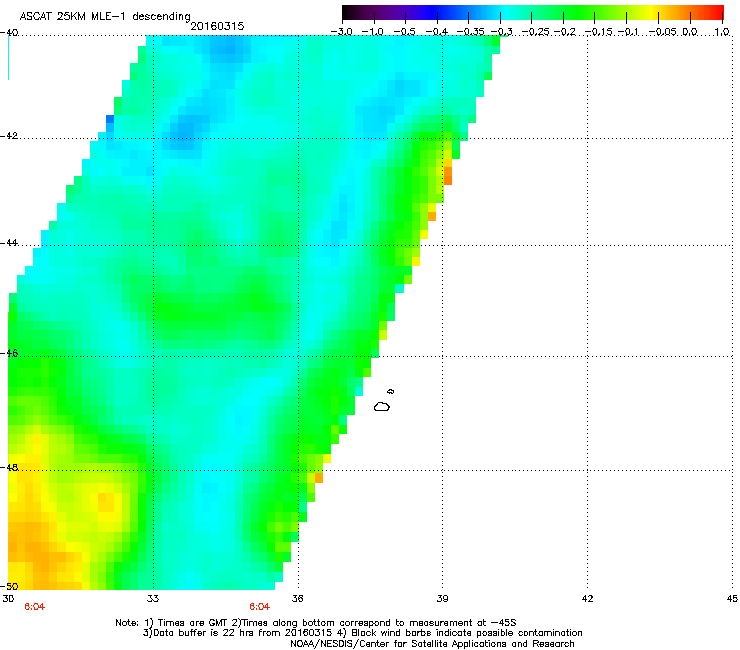Click the small island outline above the larger one
Viewport: 740px width, 650px height.
pos(390,391)
